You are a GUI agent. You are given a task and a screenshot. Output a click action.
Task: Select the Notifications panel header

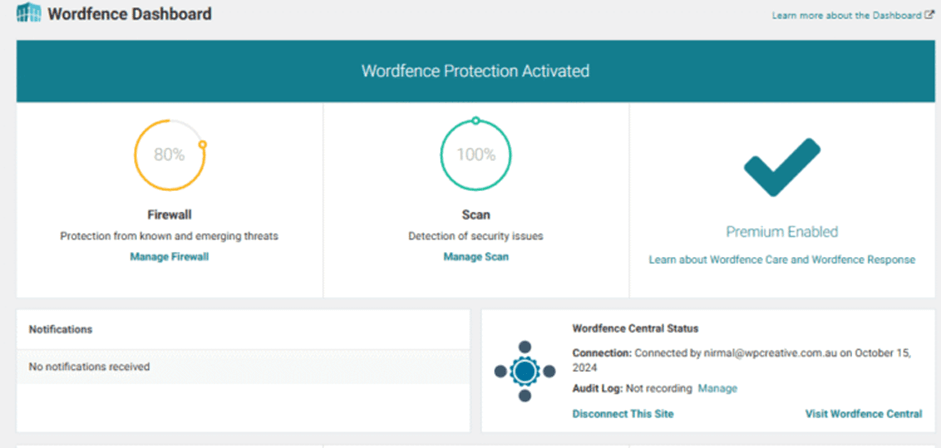[x=61, y=329]
